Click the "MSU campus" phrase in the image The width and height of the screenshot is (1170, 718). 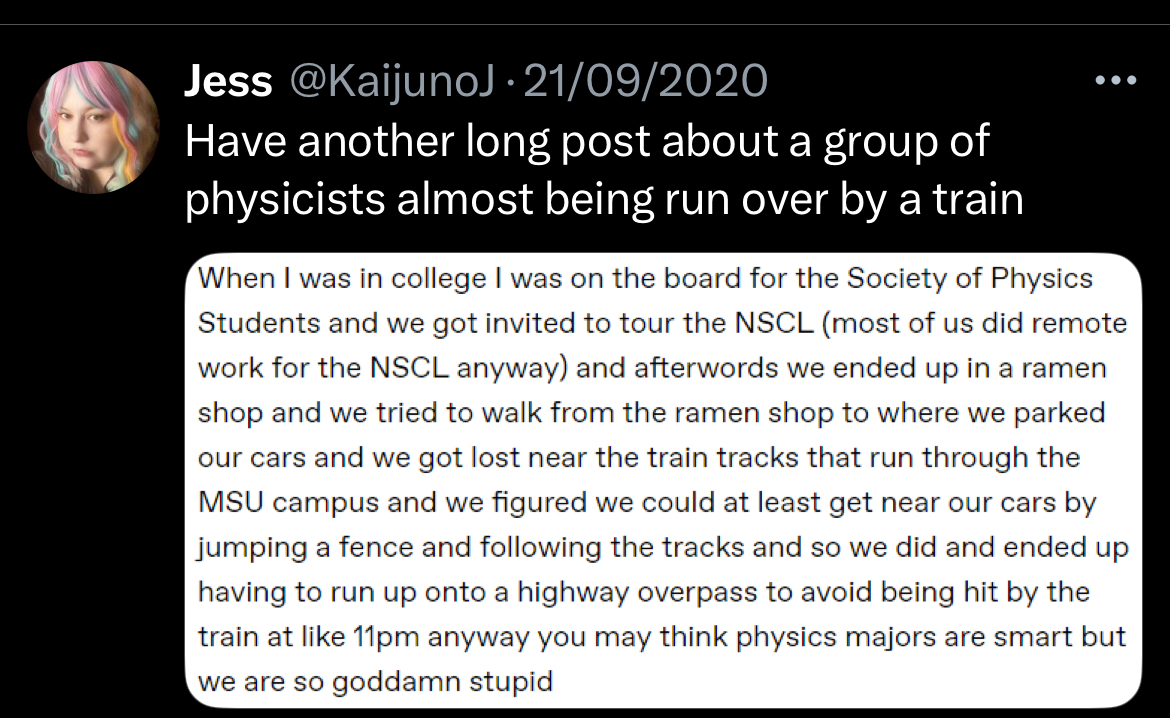tap(289, 502)
